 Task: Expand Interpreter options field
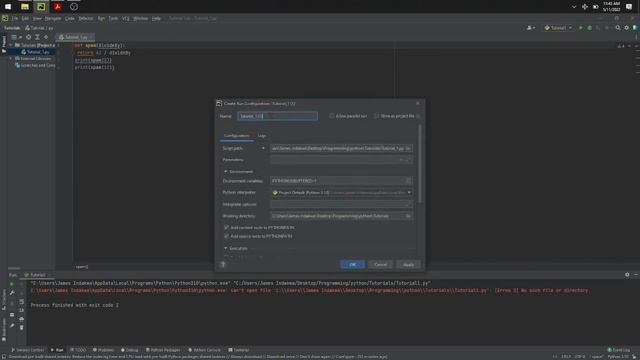click(409, 204)
